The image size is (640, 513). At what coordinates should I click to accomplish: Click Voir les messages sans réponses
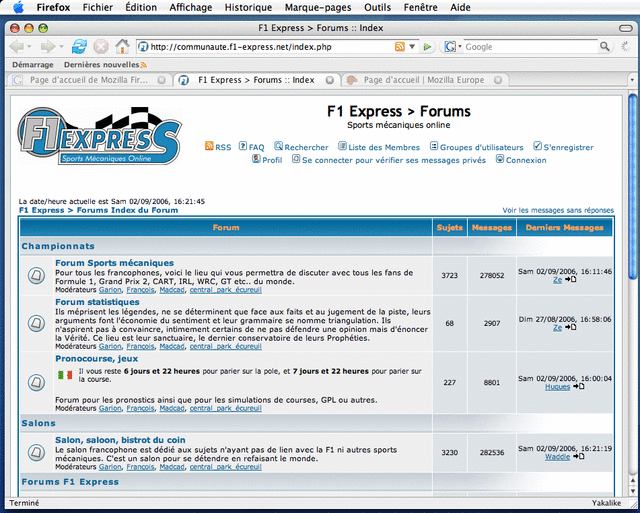pyautogui.click(x=558, y=210)
